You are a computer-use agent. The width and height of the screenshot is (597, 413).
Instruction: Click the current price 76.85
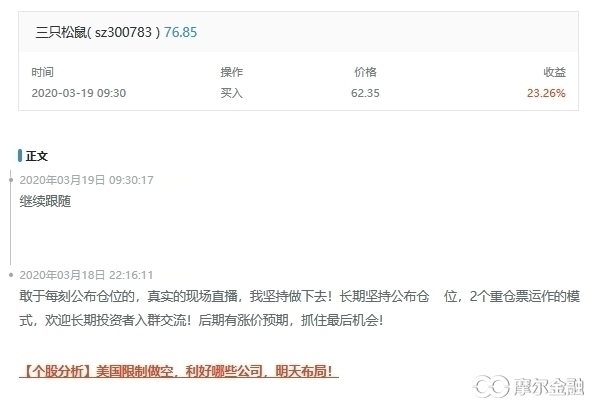(x=180, y=32)
